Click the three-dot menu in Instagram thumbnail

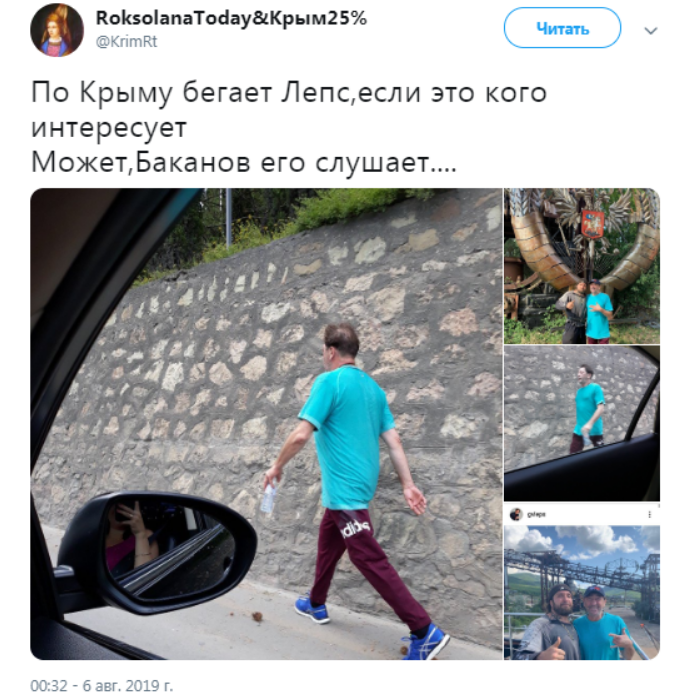[x=649, y=514]
